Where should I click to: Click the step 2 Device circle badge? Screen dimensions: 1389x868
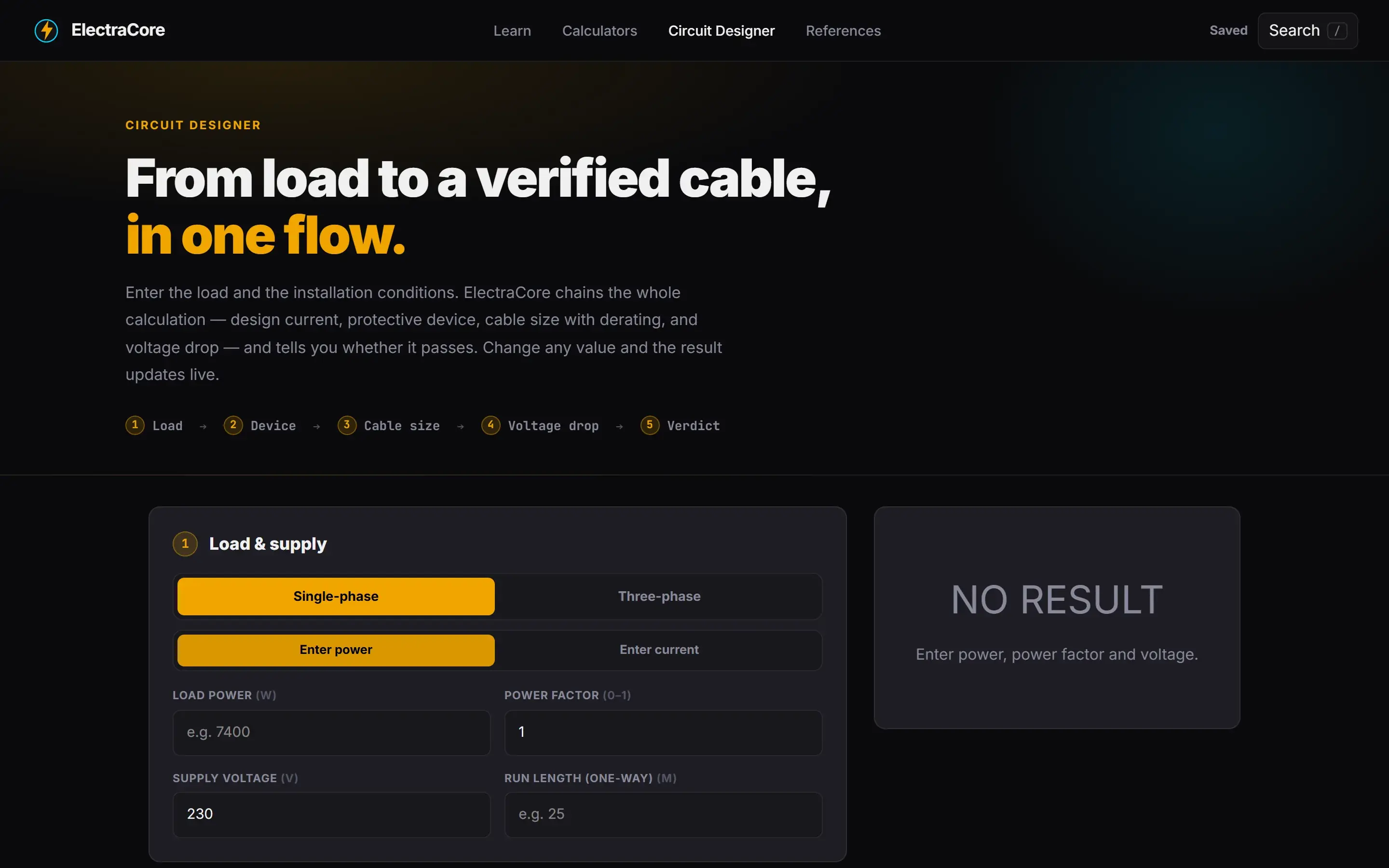coord(233,425)
